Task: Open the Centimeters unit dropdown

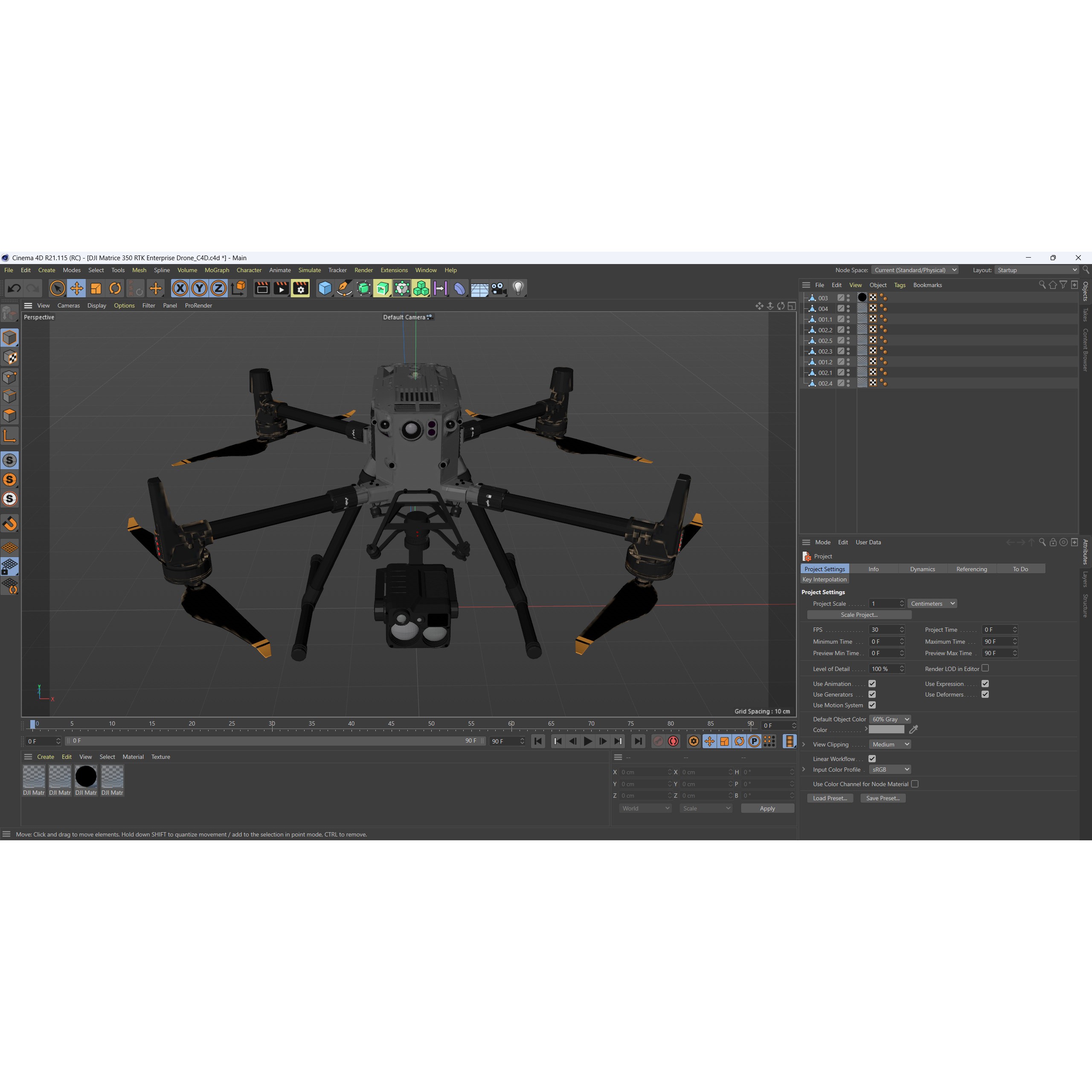Action: tap(932, 603)
